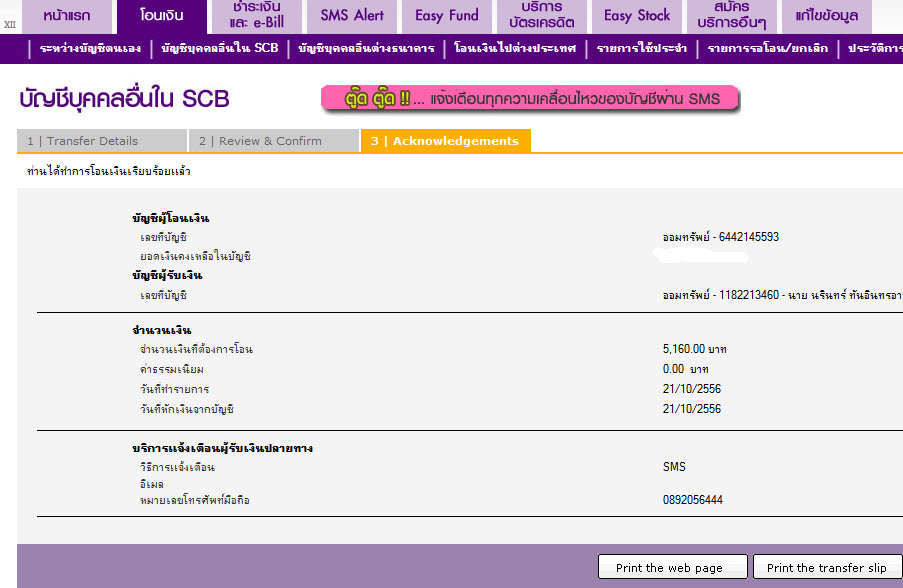The image size is (903, 588).
Task: Open the ประวัติการ submenu item
Action: tap(875, 48)
